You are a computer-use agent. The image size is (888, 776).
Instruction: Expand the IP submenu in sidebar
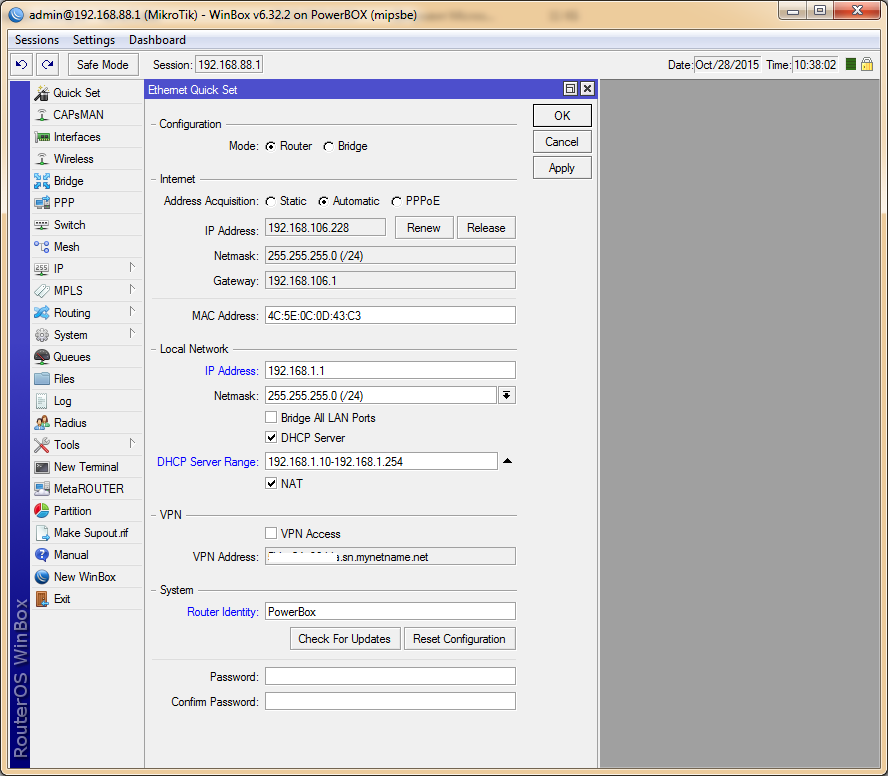[132, 269]
